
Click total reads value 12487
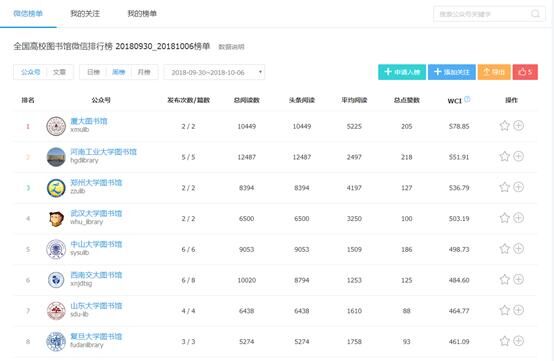(x=247, y=157)
